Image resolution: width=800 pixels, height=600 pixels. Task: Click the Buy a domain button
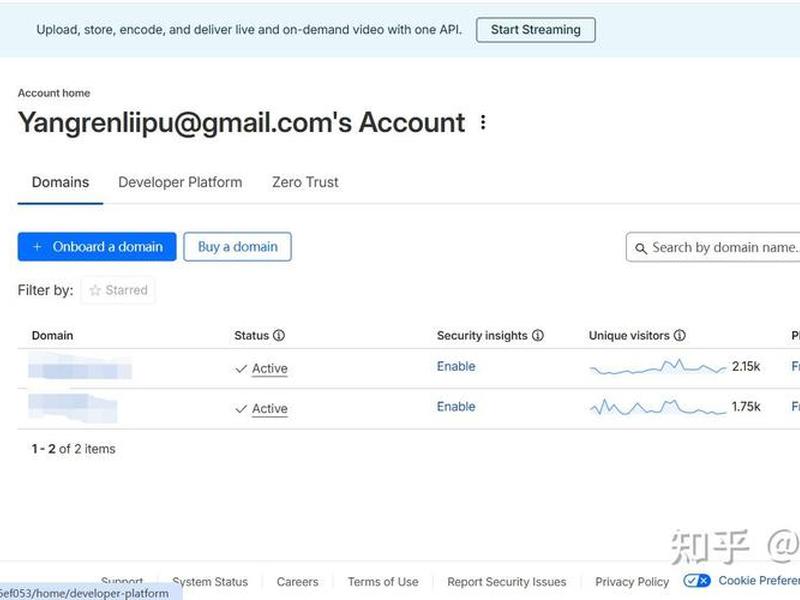point(238,247)
